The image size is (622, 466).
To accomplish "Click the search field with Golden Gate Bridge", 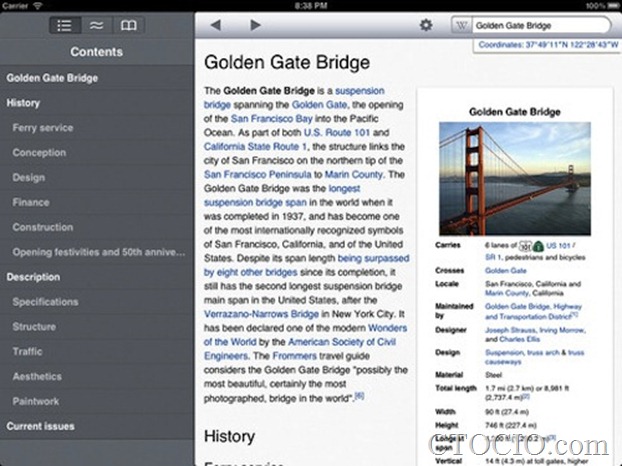I will pos(535,25).
